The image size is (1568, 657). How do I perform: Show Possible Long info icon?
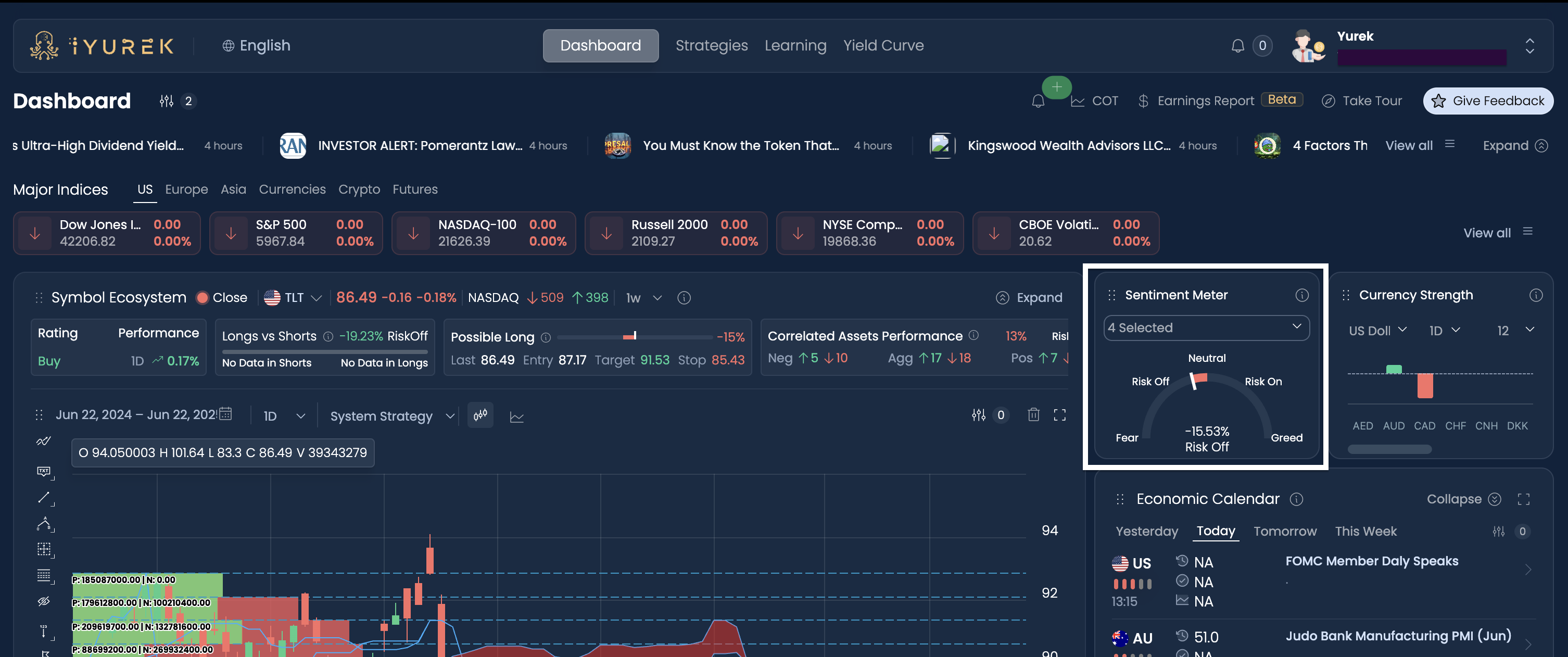point(546,337)
